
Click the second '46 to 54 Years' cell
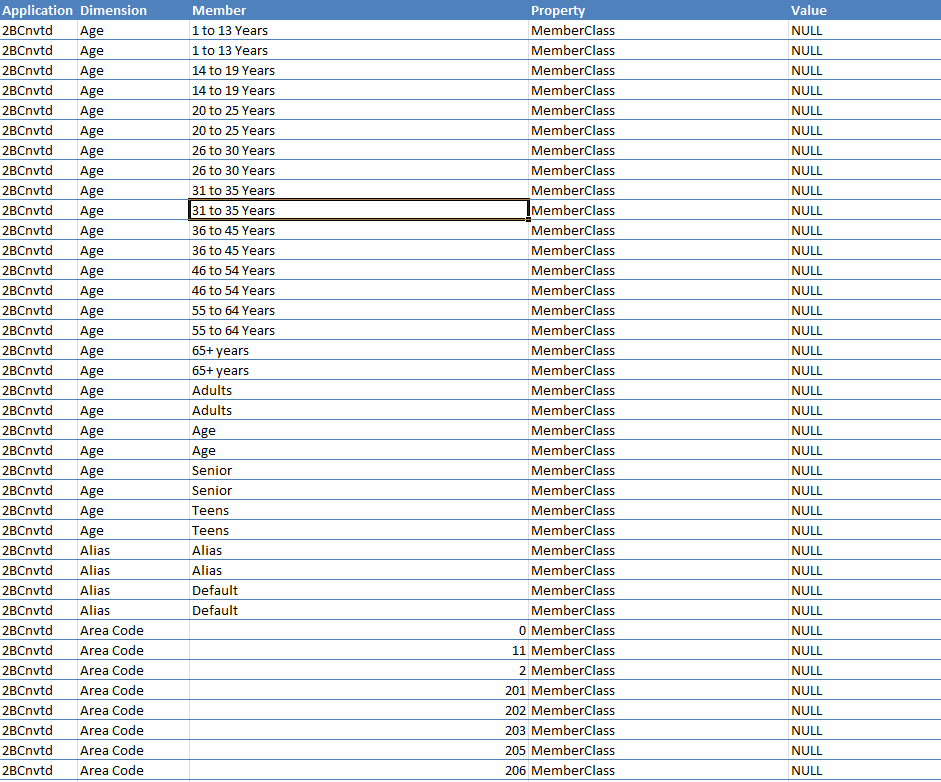tap(359, 290)
